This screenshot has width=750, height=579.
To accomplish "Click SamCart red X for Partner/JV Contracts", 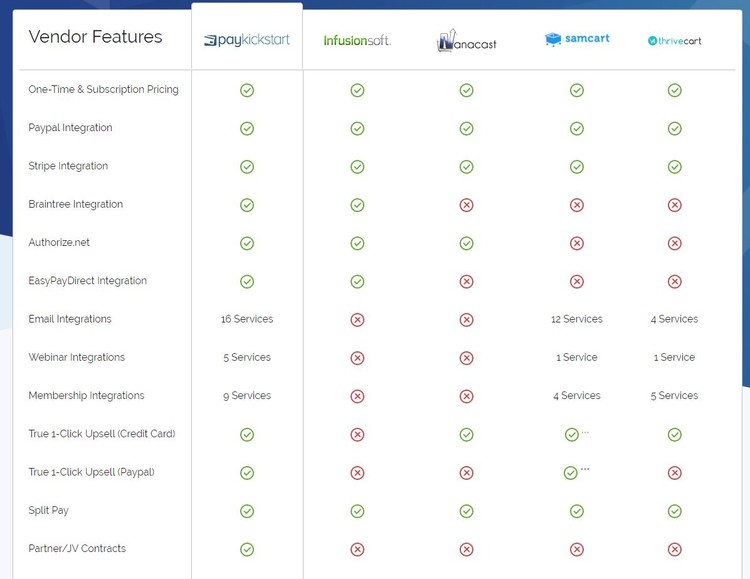I will click(x=577, y=549).
